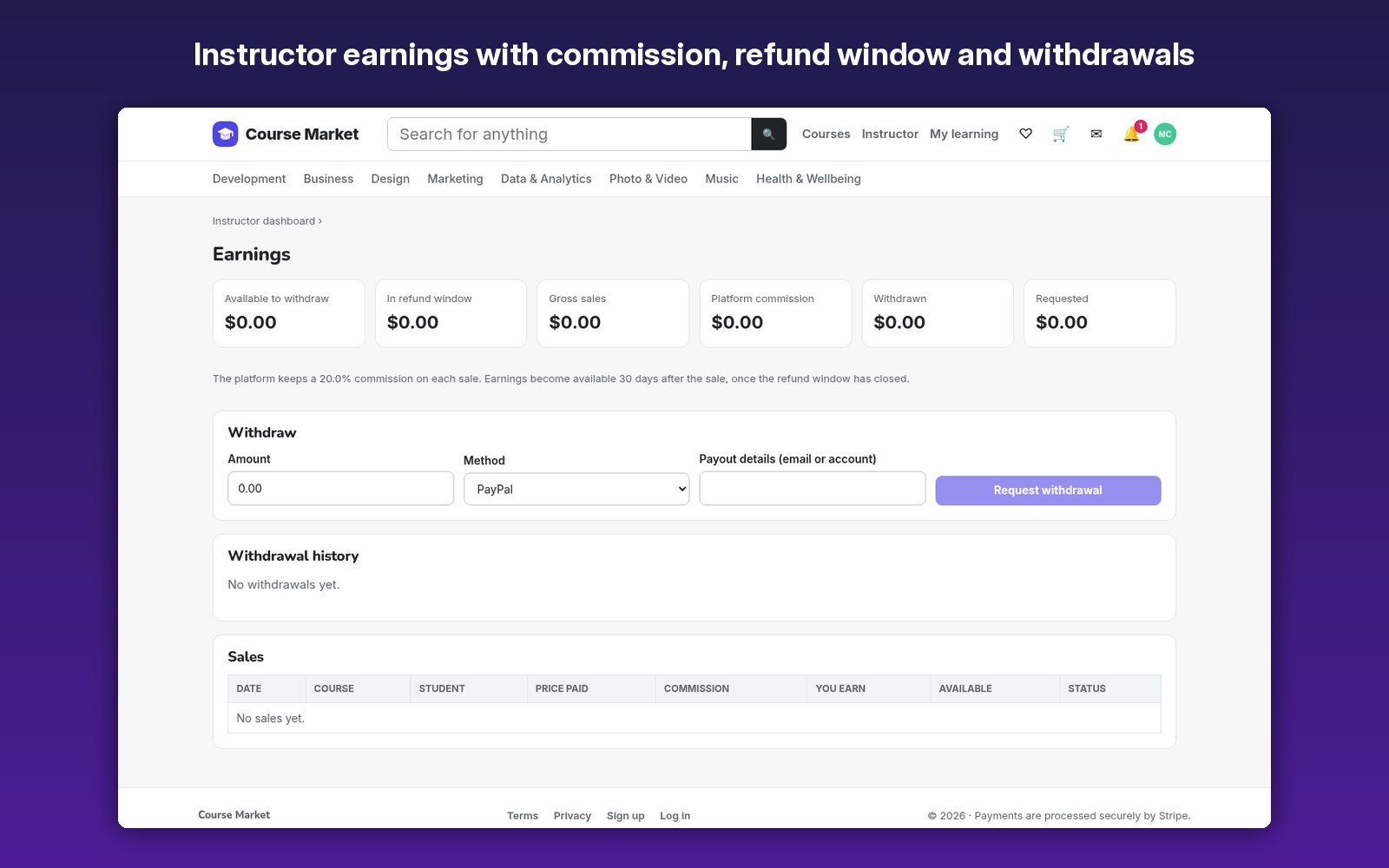The width and height of the screenshot is (1389, 868).
Task: Focus the withdrawal Amount field
Action: coord(340,488)
